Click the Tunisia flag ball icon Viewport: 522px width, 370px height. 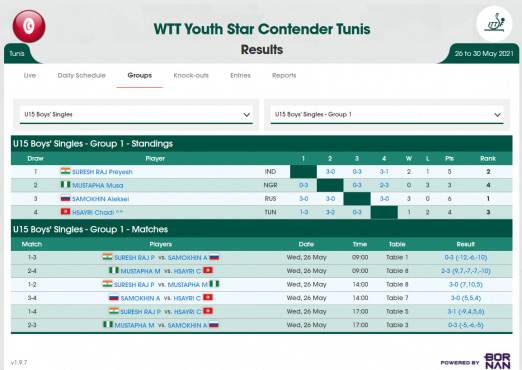[29, 26]
